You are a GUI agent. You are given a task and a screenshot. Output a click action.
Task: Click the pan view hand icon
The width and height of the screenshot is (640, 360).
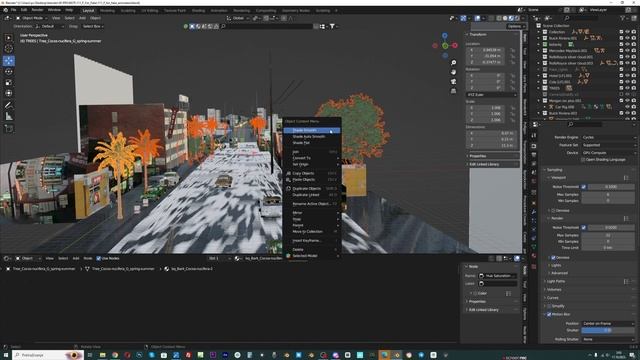coord(453,72)
